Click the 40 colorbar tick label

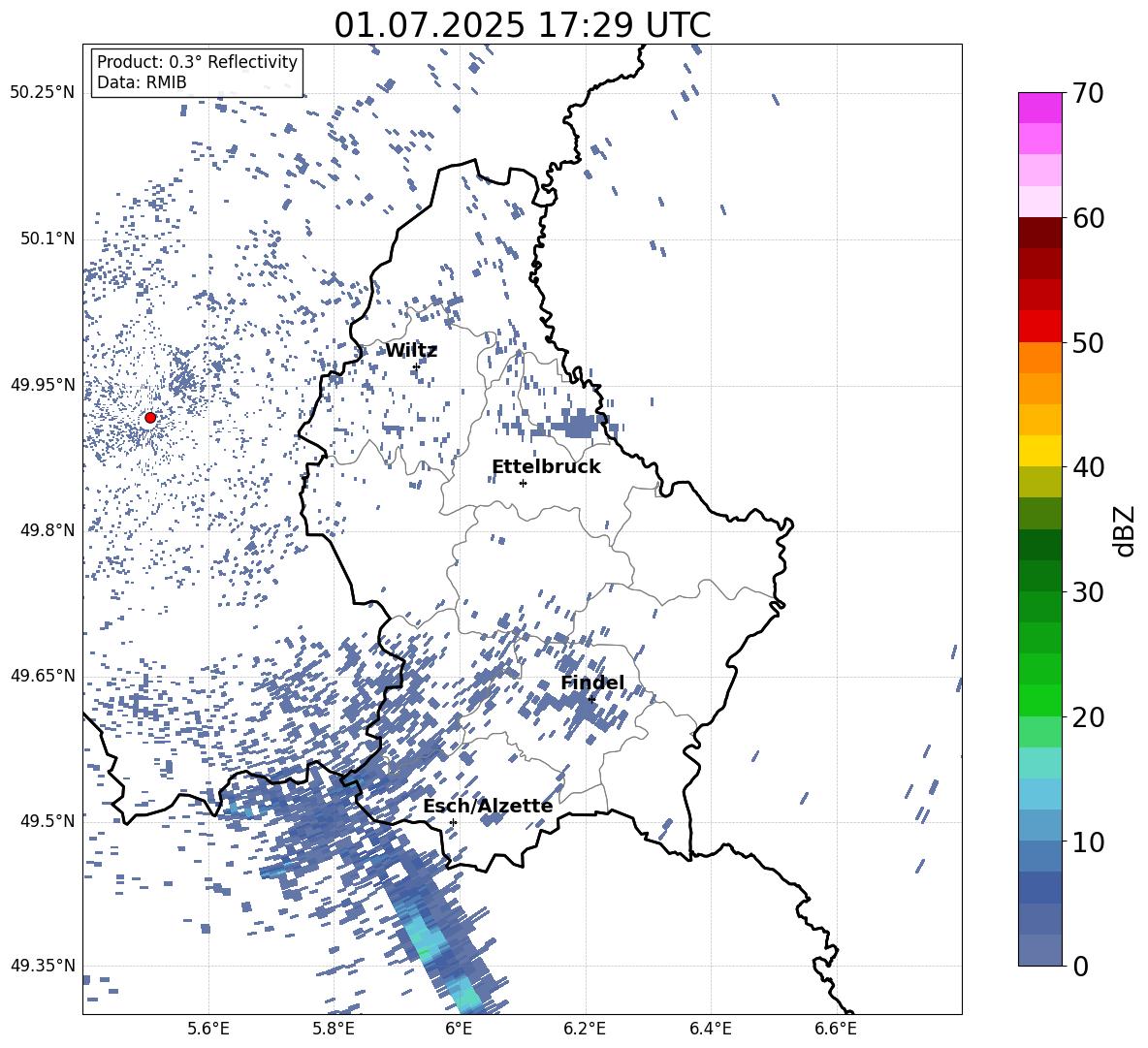pos(1088,467)
